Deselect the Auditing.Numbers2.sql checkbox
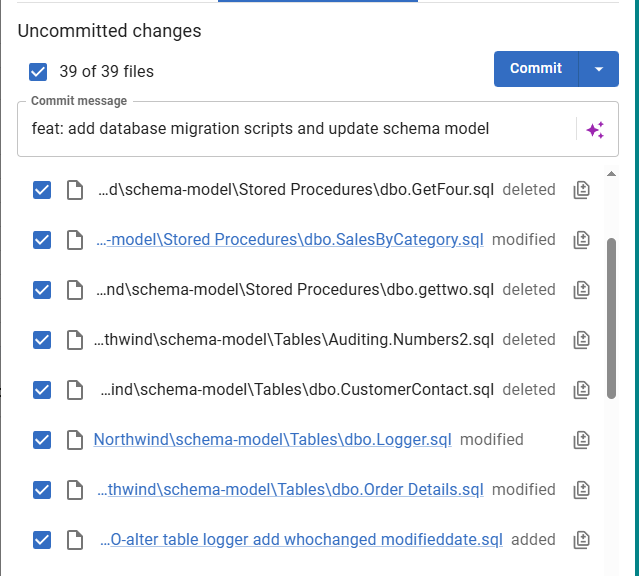The height and width of the screenshot is (576, 639). [42, 339]
